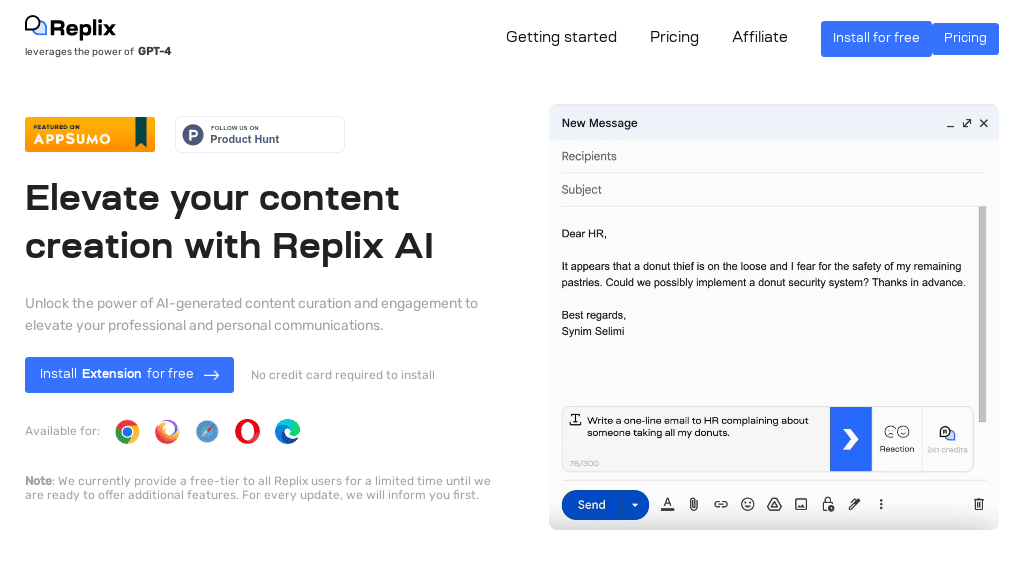
Task: Toggle confidential mode with the lock icon
Action: [x=828, y=504]
